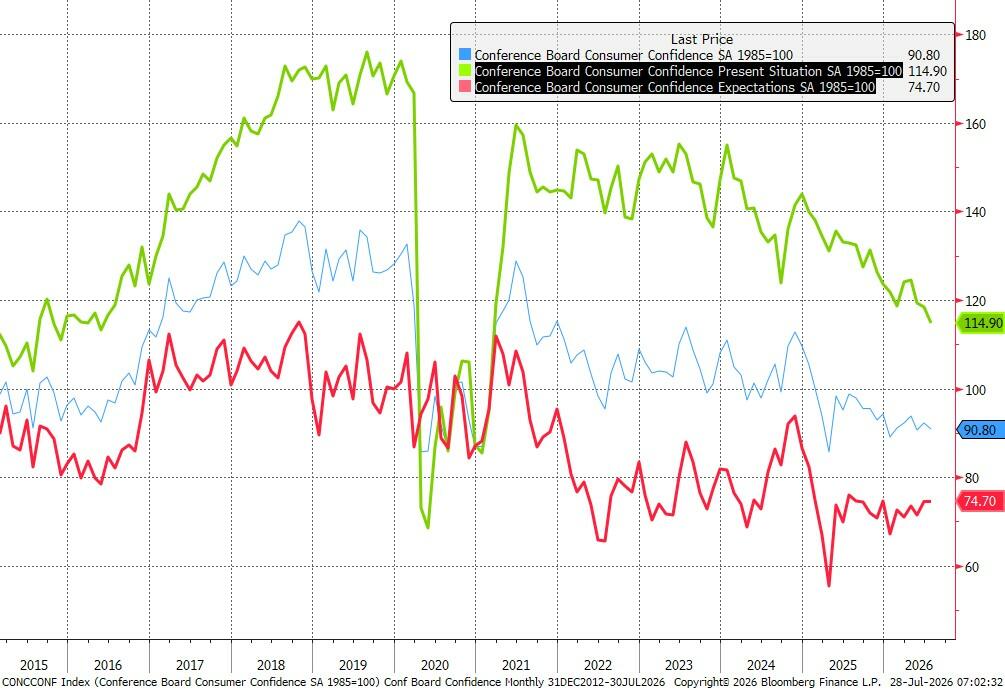Click the 2018 year label on axis
This screenshot has width=1005, height=690.
[270, 664]
